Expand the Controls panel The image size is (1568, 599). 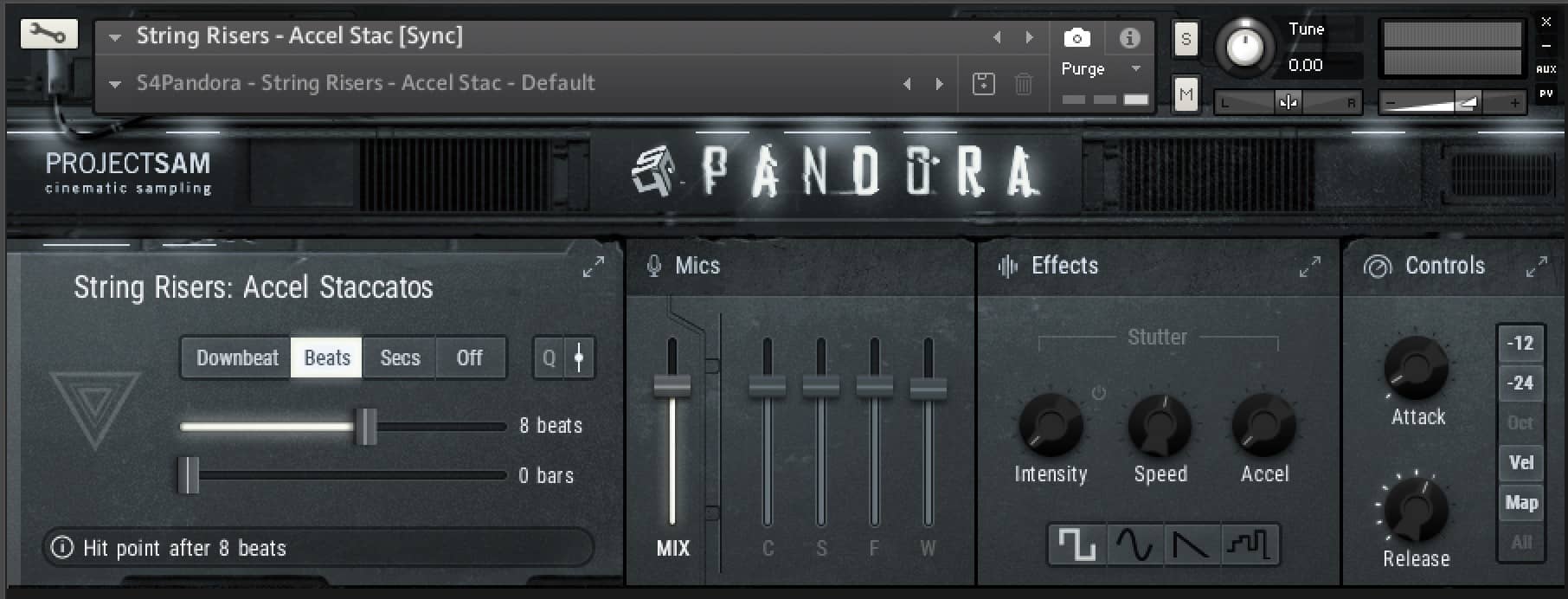(x=1536, y=267)
